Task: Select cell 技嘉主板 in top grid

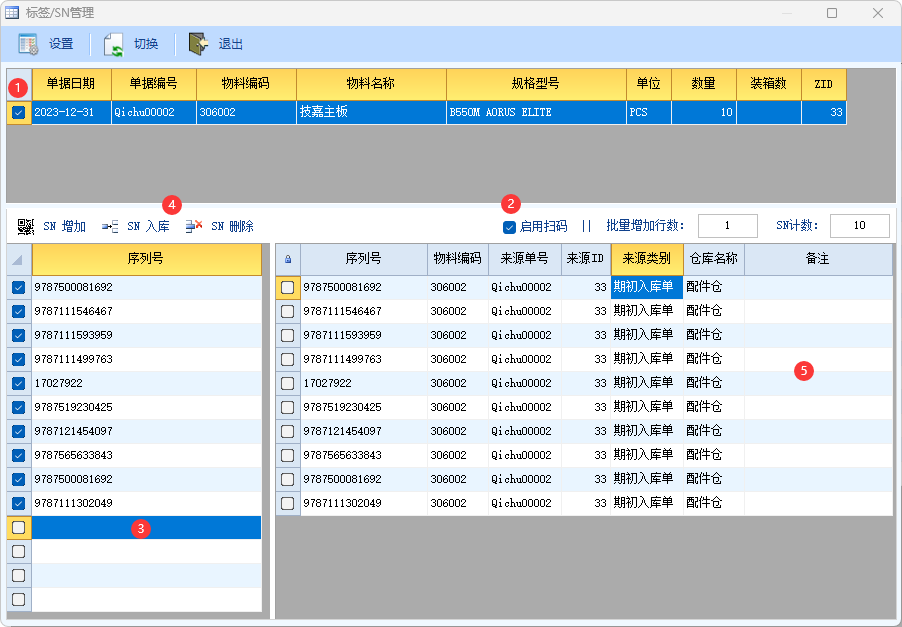Action: [371, 112]
